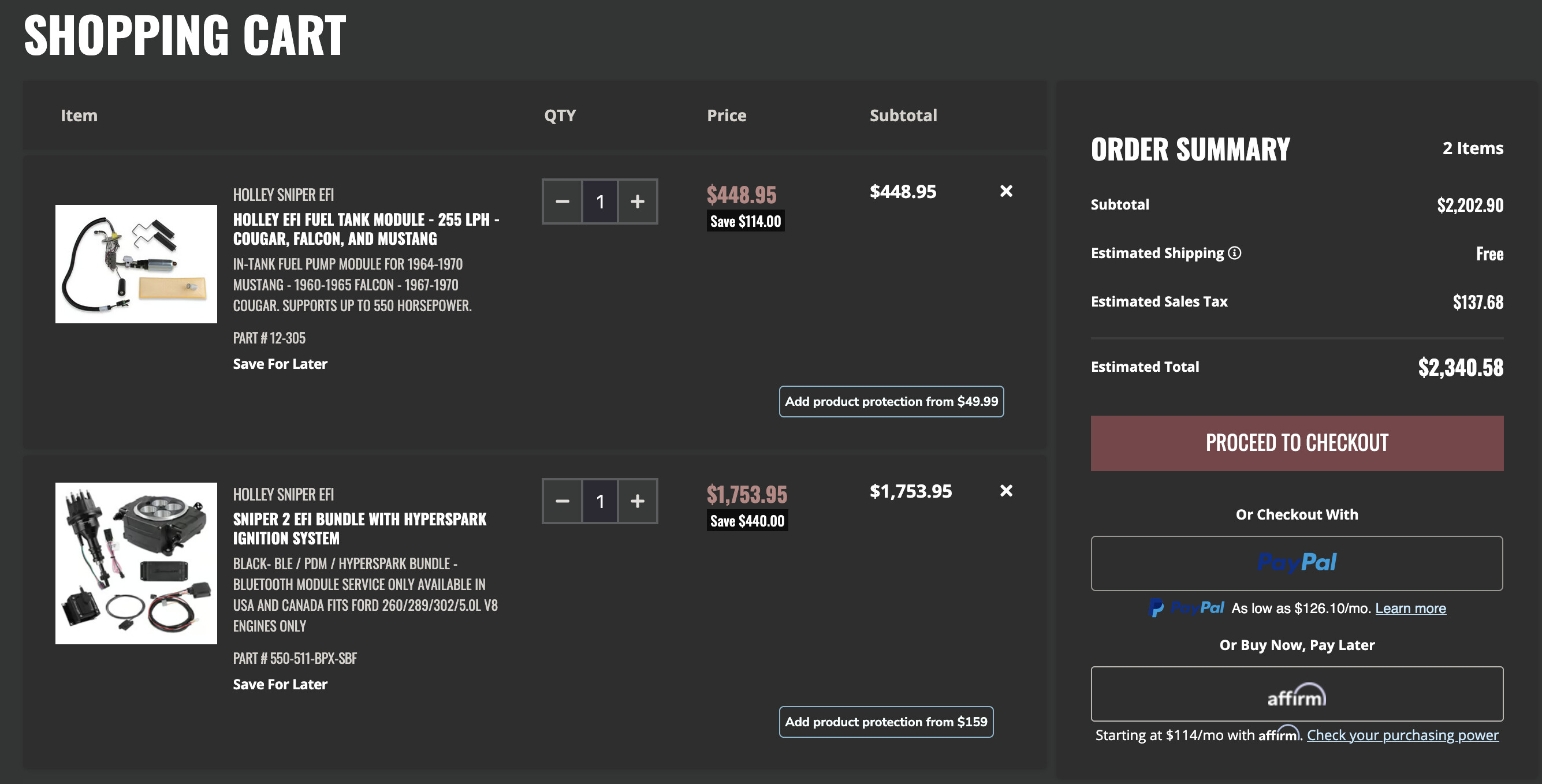Decrease quantity of fuel tank module
The image size is (1542, 784).
[x=562, y=201]
